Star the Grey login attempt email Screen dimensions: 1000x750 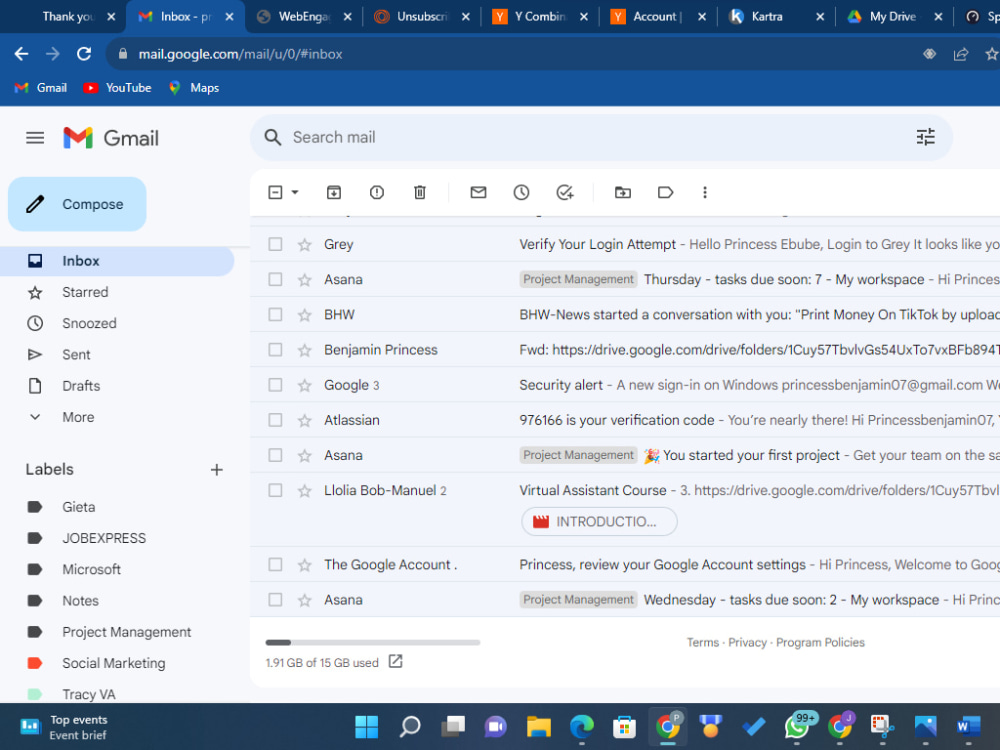(305, 245)
